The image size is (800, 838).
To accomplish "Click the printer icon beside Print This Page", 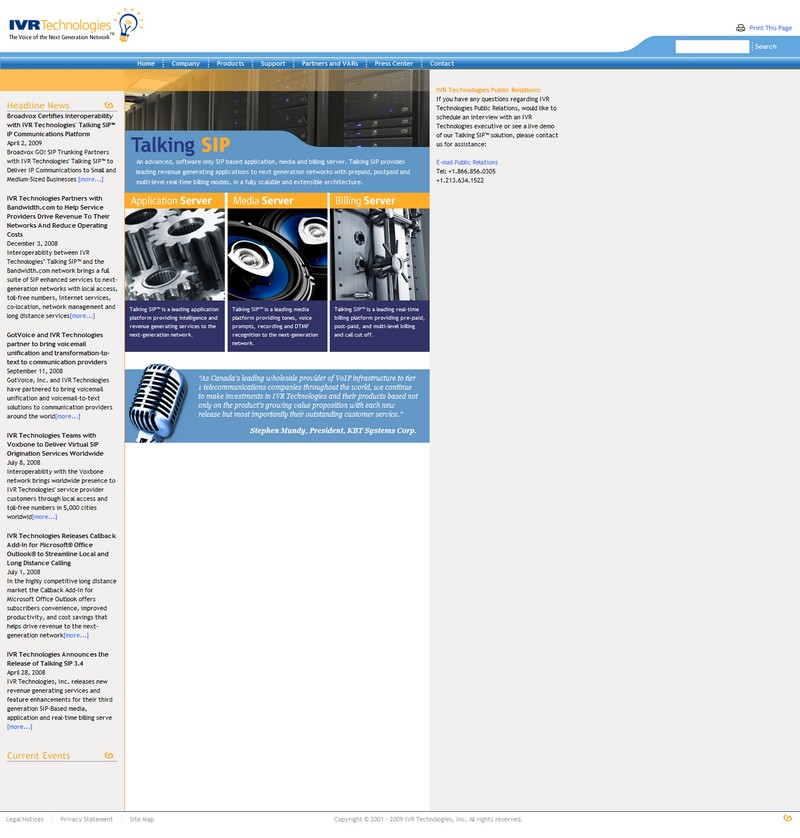I will tap(740, 28).
